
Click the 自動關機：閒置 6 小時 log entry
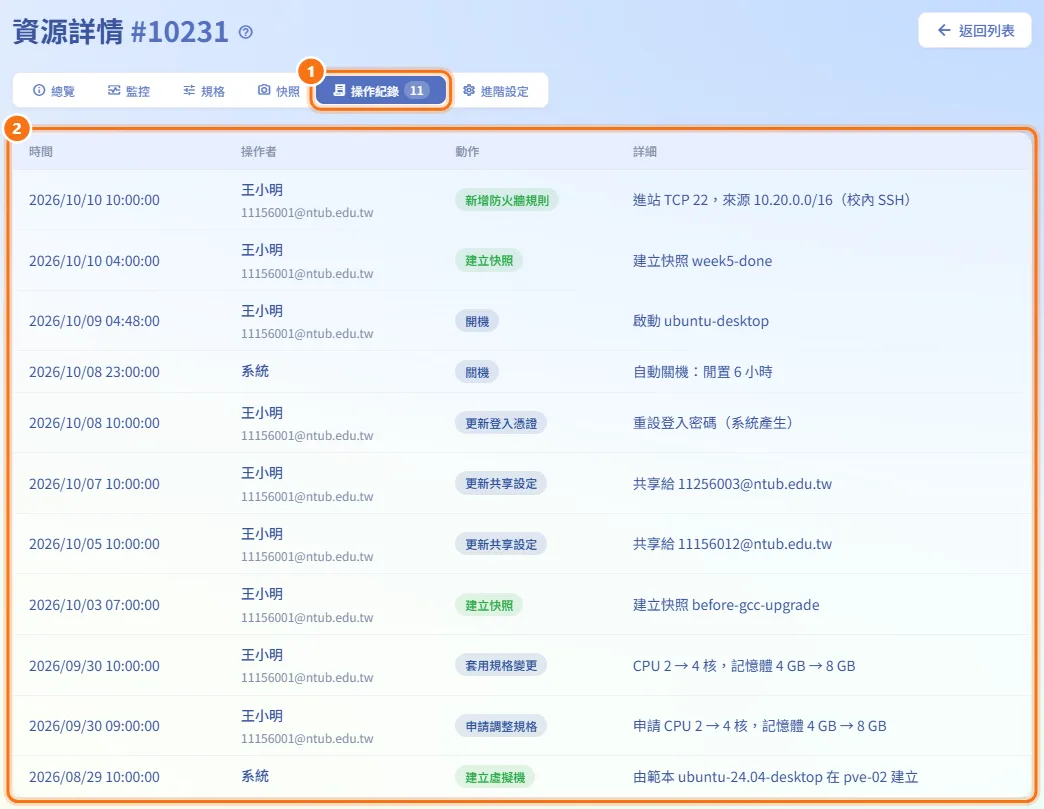point(702,372)
